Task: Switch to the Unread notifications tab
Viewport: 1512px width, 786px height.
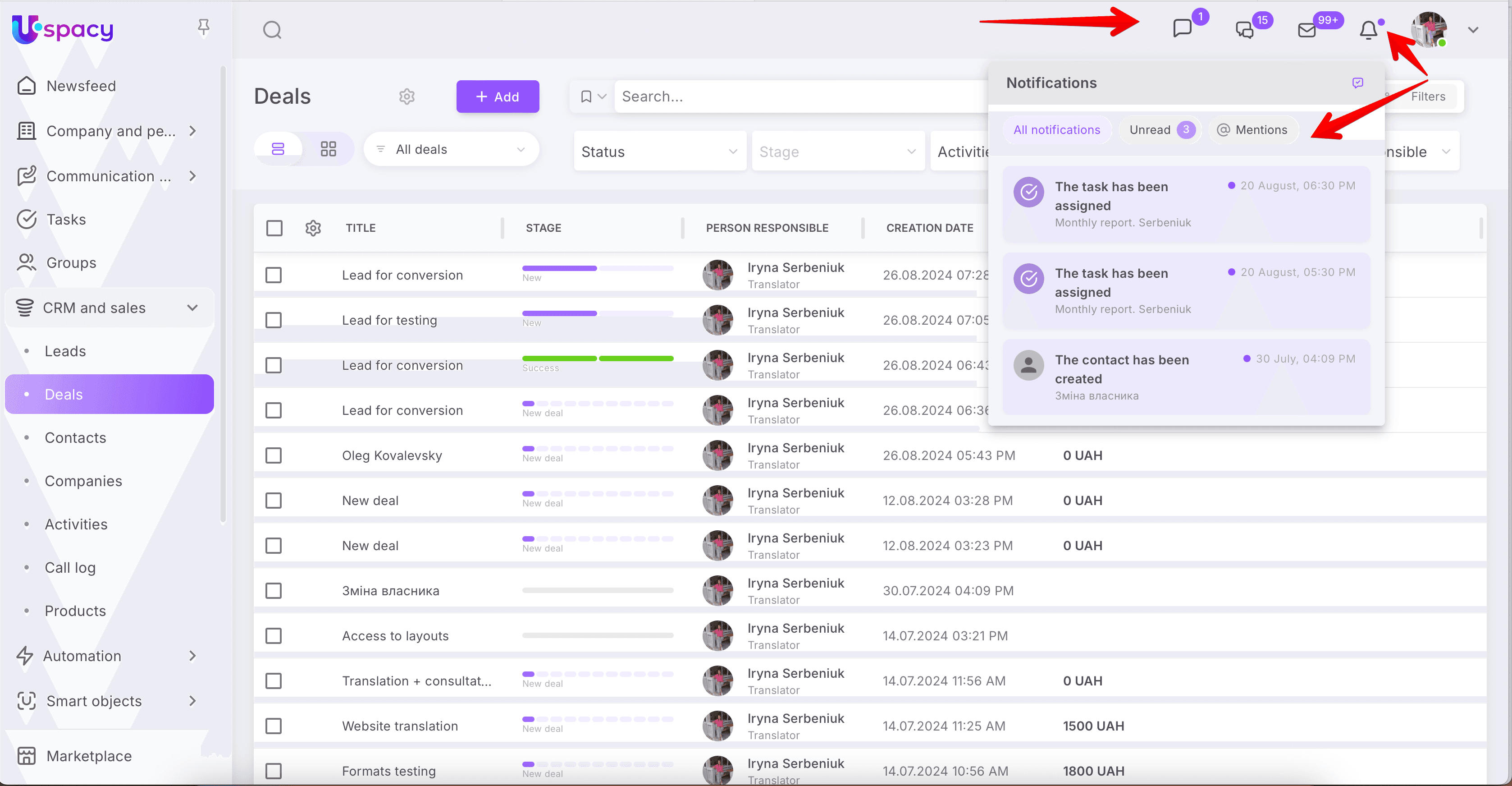Action: [1160, 130]
